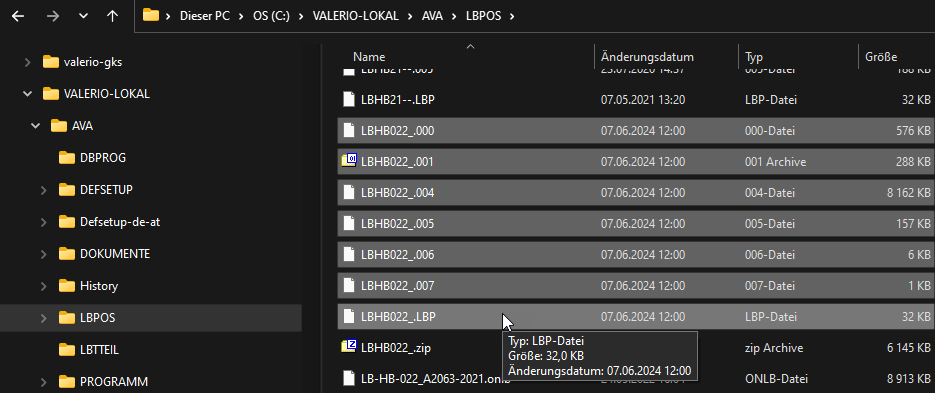Go back with the Back arrow
This screenshot has height=393, width=935.
point(18,17)
